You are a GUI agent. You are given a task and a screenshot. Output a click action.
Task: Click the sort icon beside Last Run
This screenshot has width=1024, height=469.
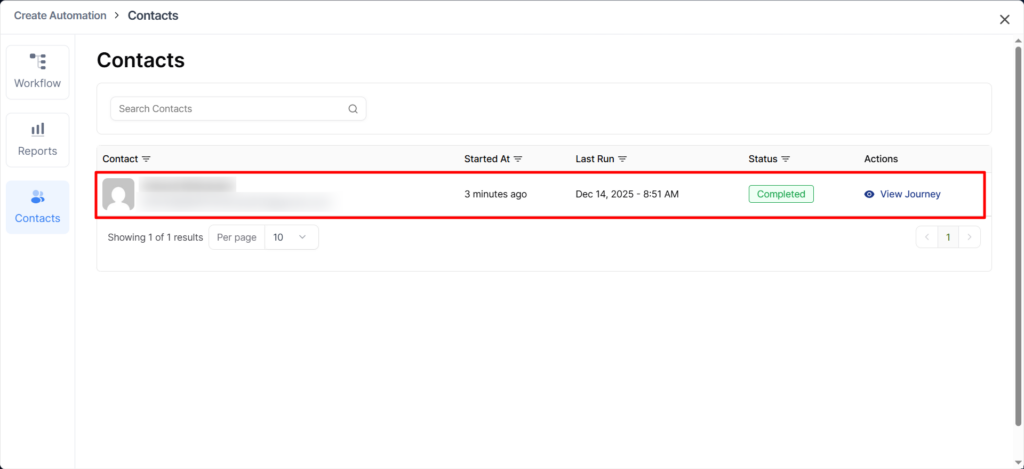(x=622, y=159)
